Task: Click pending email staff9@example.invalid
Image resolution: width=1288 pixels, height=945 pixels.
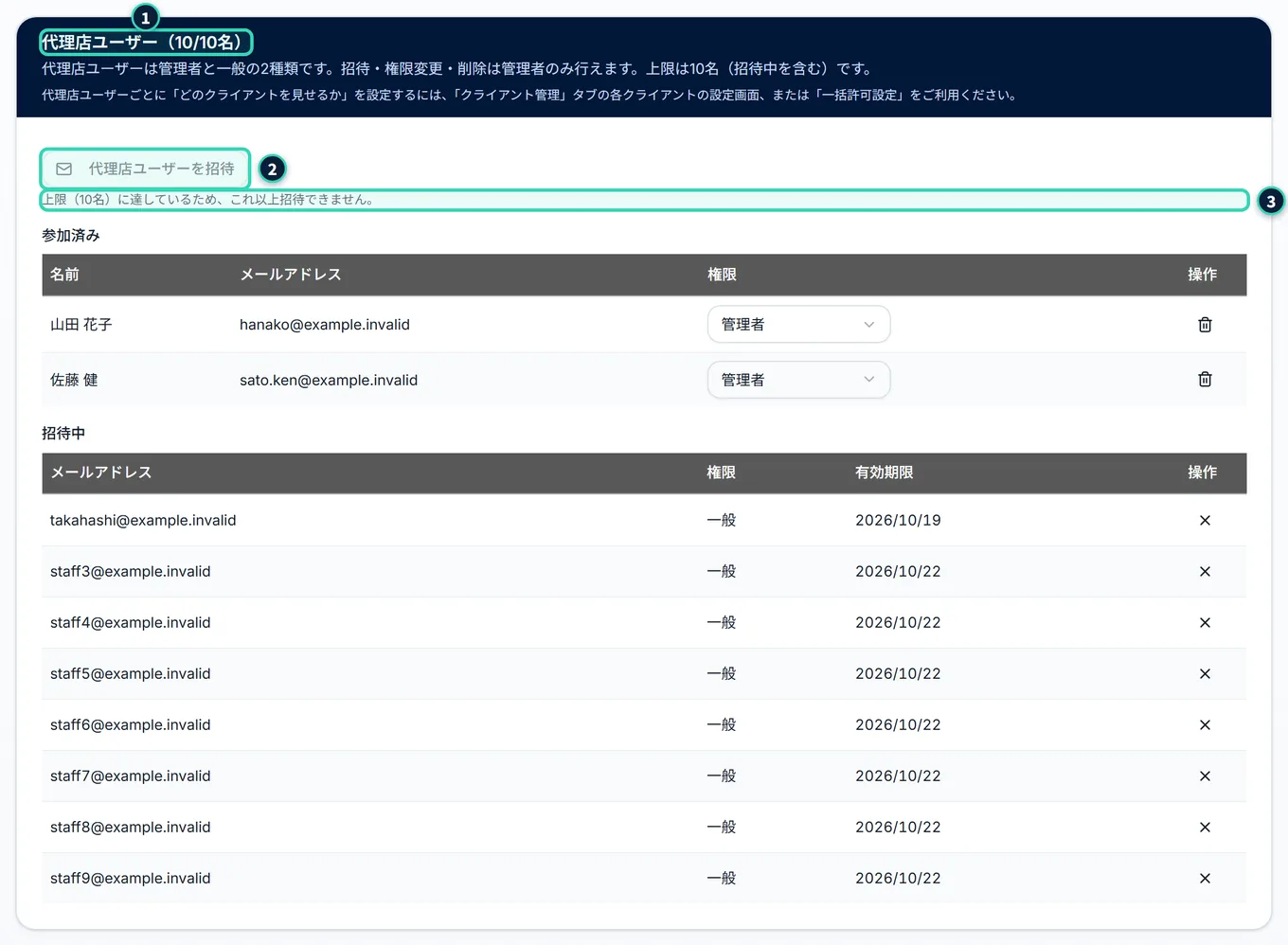Action: point(131,878)
